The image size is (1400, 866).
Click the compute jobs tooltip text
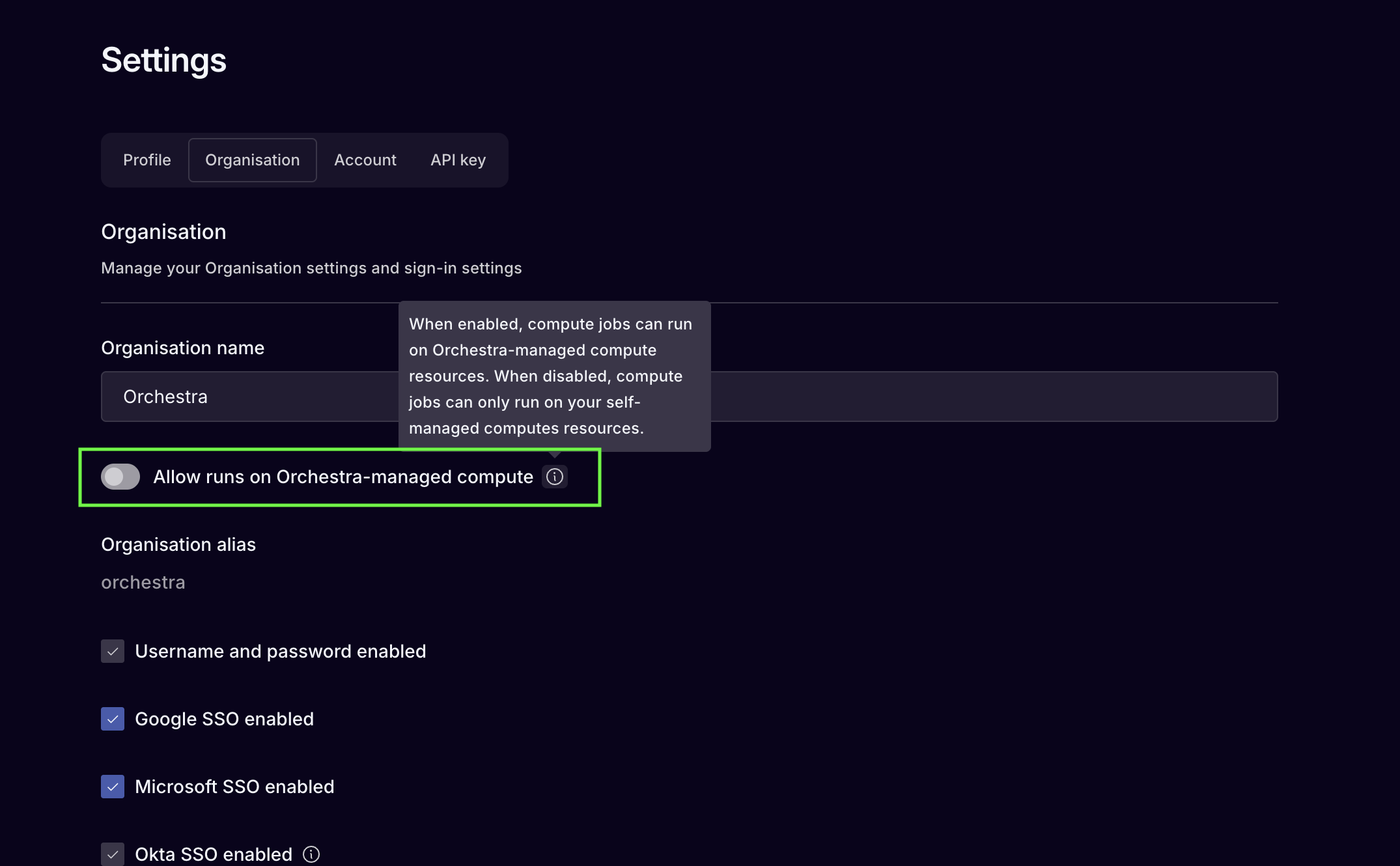coord(551,376)
